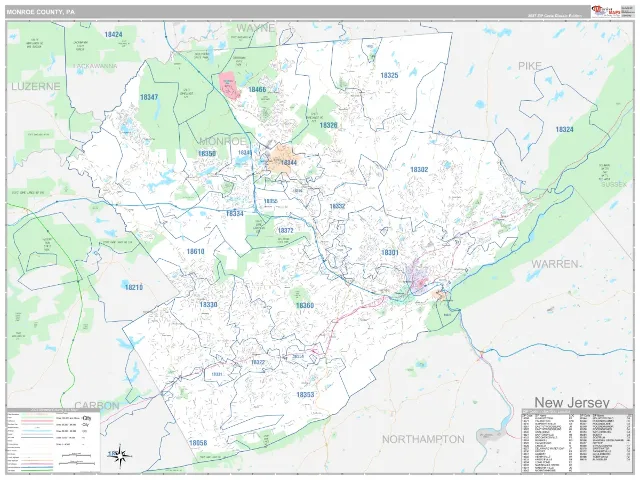Click the SUSSEX county label
This screenshot has height=480, width=640.
(x=614, y=184)
